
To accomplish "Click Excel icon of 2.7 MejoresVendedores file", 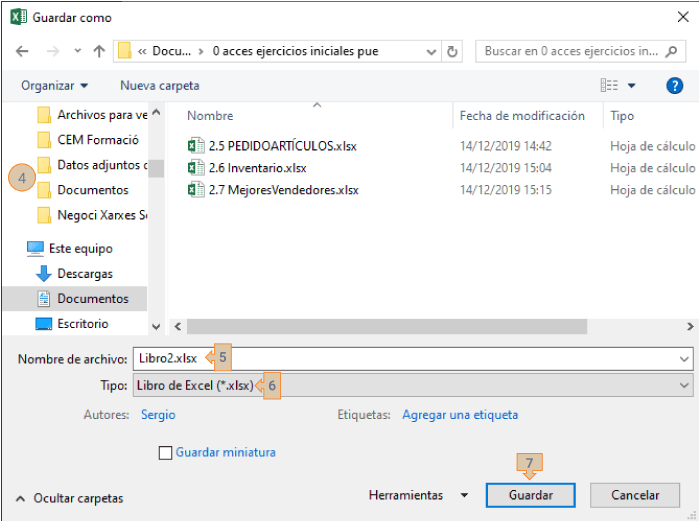I will tap(196, 189).
